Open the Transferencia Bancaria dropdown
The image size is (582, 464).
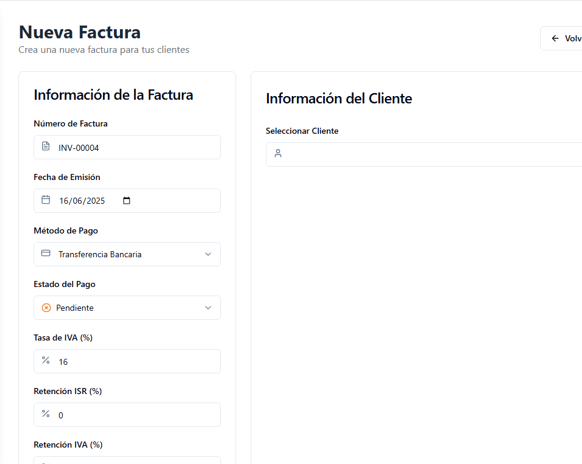point(127,254)
